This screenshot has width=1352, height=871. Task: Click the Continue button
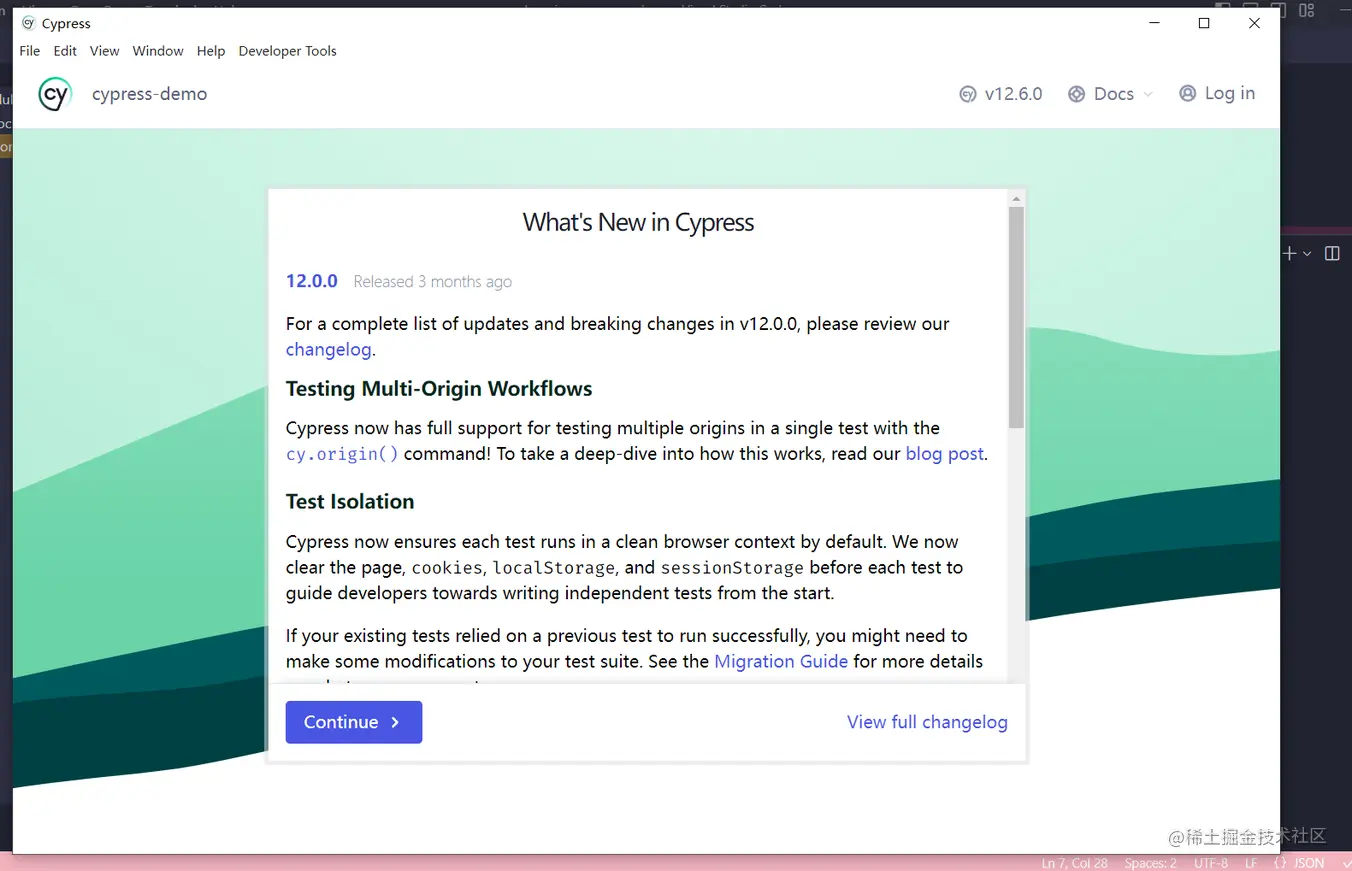(354, 722)
